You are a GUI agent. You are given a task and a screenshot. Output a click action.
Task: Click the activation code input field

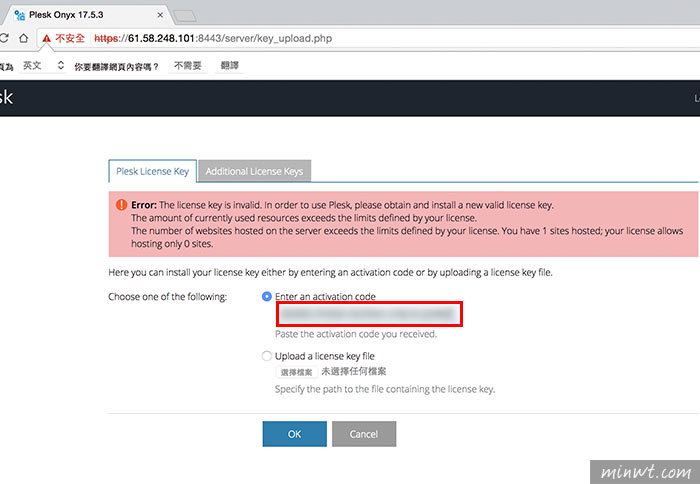pos(370,314)
